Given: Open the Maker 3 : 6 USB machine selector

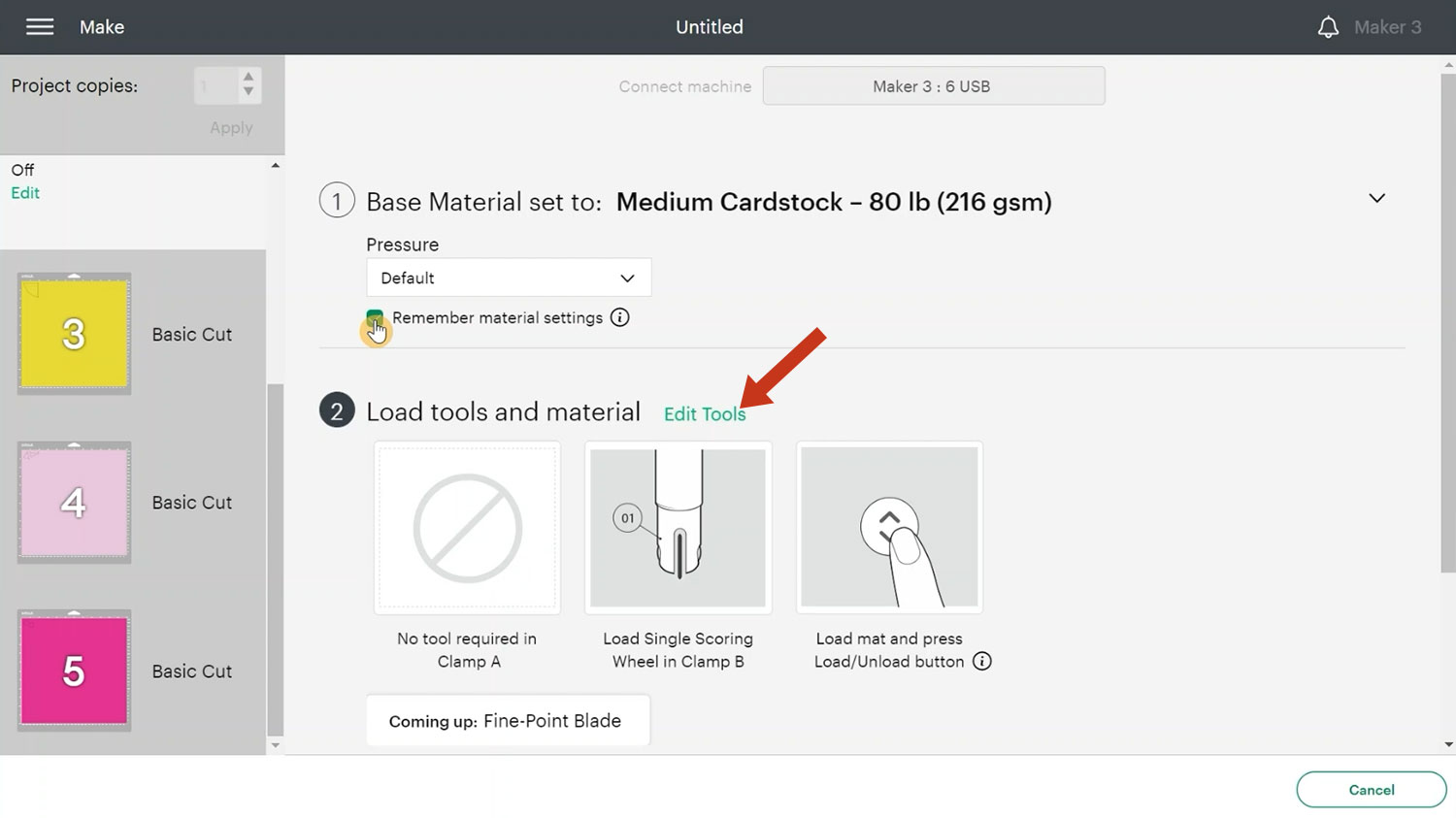Looking at the screenshot, I should click(x=933, y=86).
